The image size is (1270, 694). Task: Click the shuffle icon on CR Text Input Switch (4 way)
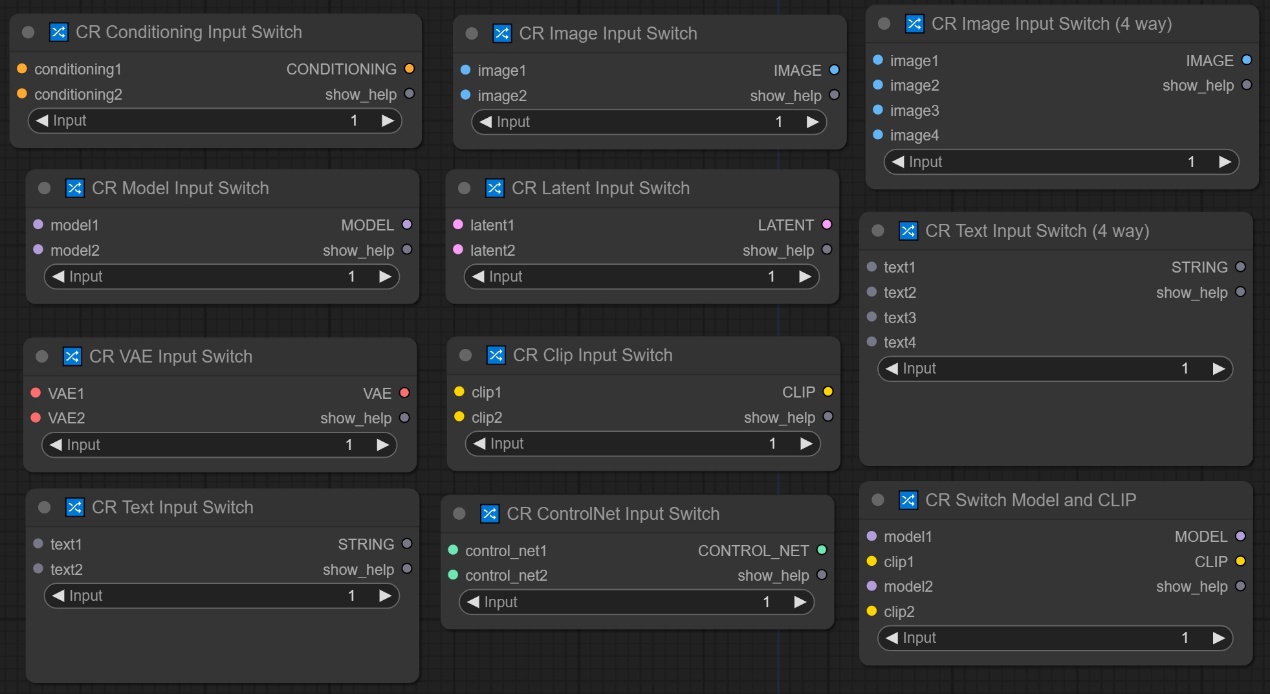click(908, 231)
